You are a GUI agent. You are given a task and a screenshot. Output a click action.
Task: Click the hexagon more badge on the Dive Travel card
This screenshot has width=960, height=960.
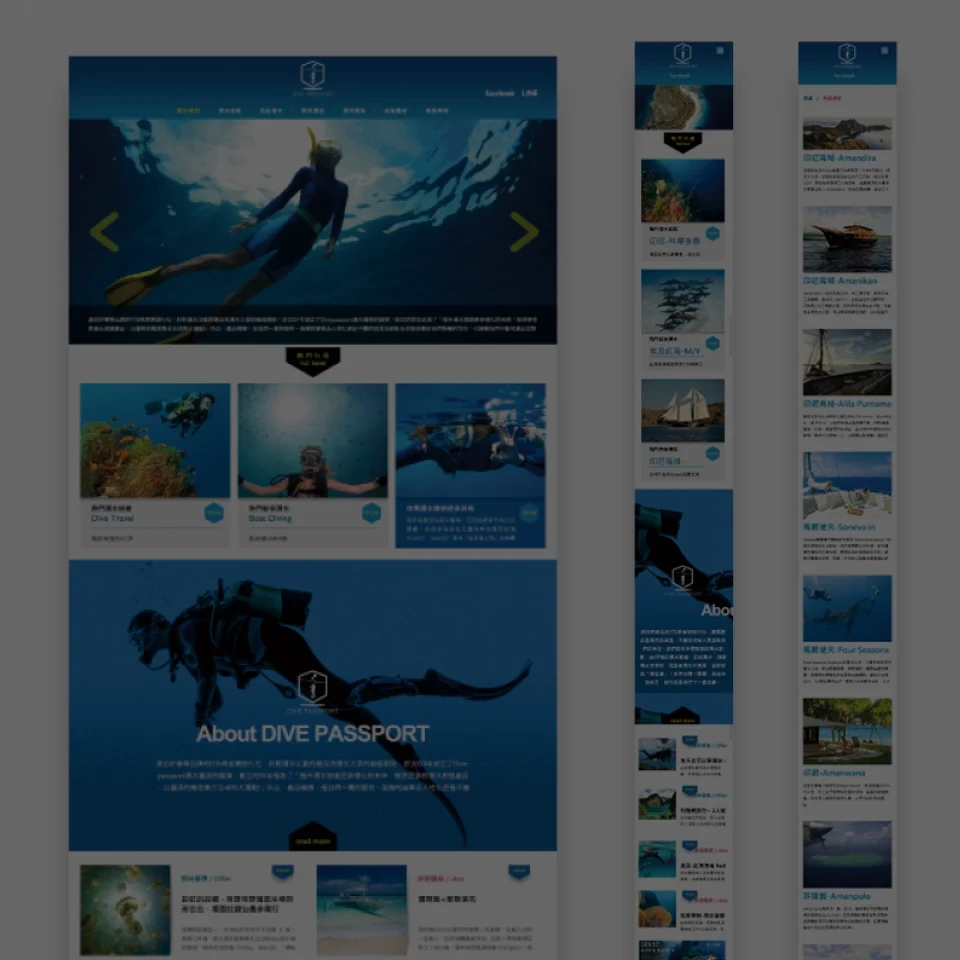coord(214,512)
